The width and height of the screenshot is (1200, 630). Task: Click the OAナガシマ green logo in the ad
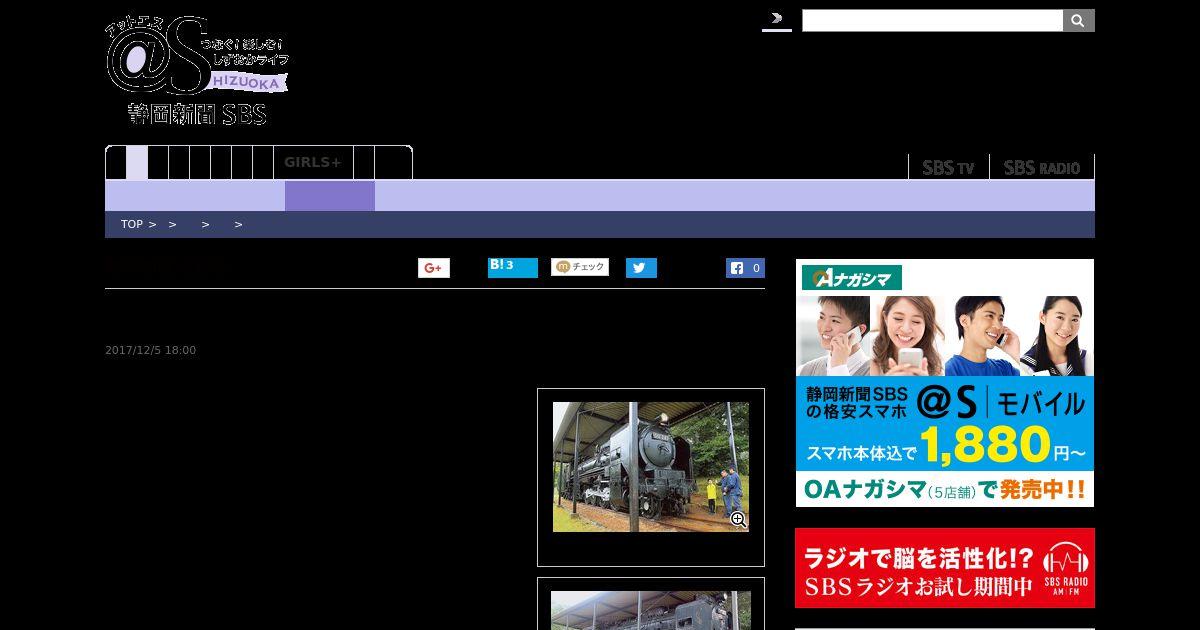(852, 278)
